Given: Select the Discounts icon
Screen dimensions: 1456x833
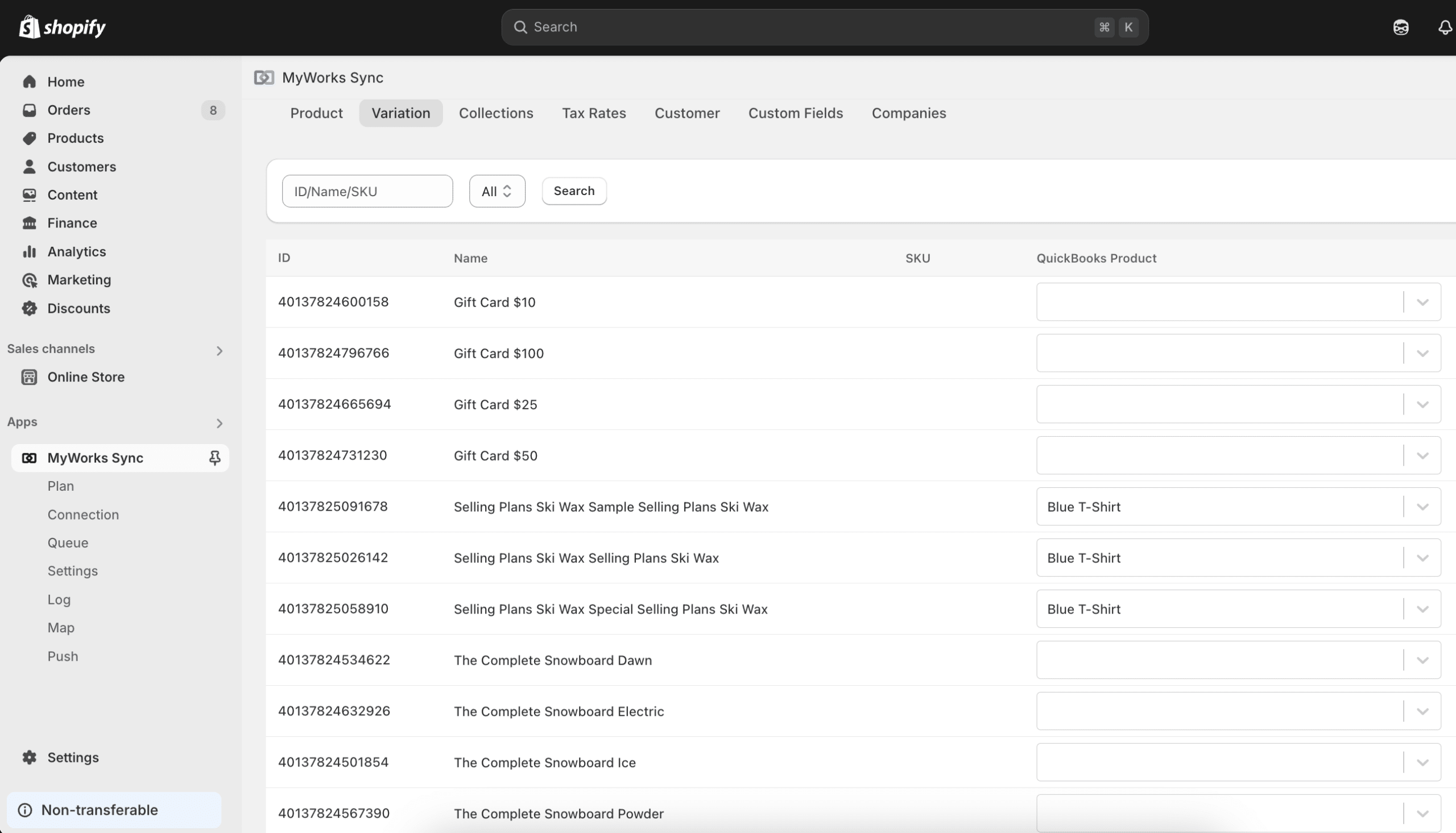Looking at the screenshot, I should coord(30,308).
